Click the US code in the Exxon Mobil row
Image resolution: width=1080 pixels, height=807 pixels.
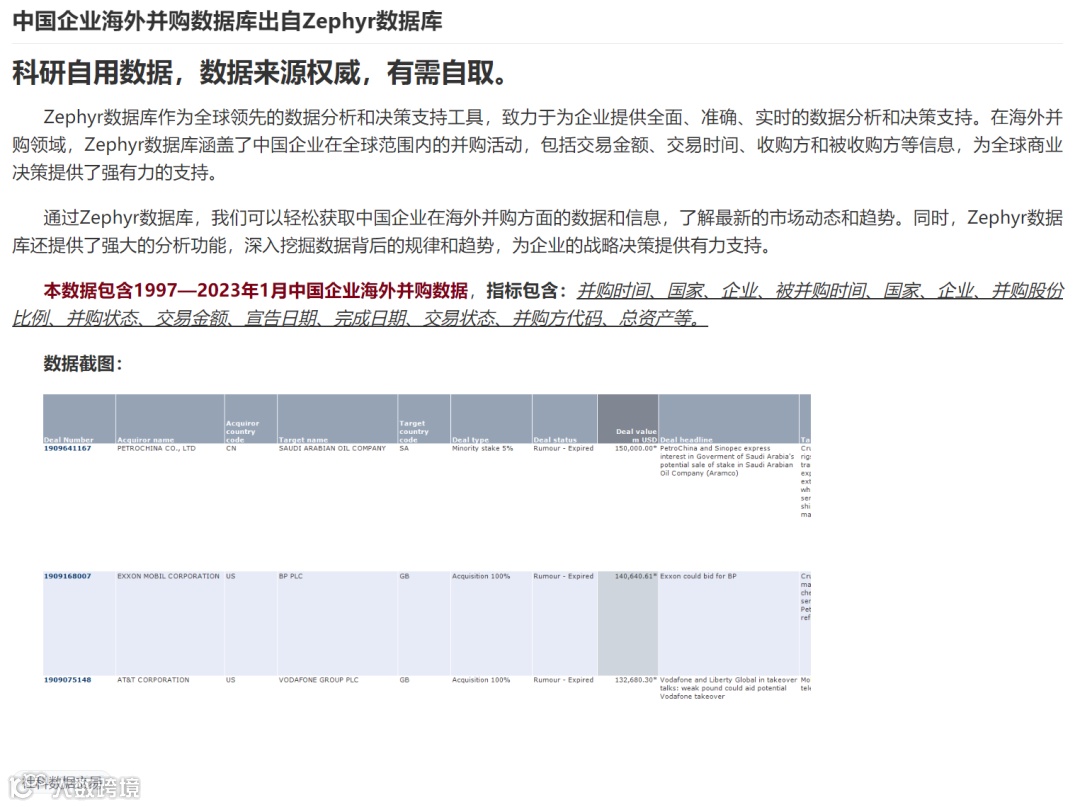tap(231, 576)
